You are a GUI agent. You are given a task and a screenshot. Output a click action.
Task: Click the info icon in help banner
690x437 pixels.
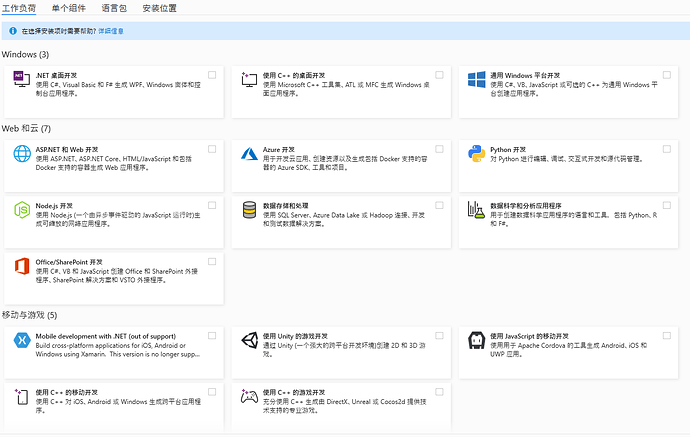point(13,31)
